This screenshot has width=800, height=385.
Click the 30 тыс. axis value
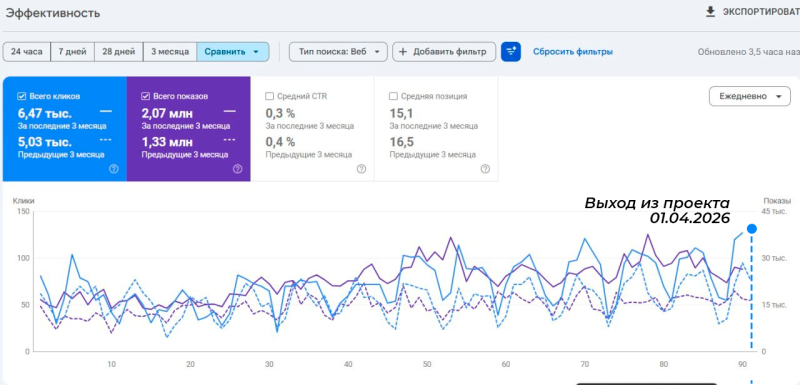point(774,258)
